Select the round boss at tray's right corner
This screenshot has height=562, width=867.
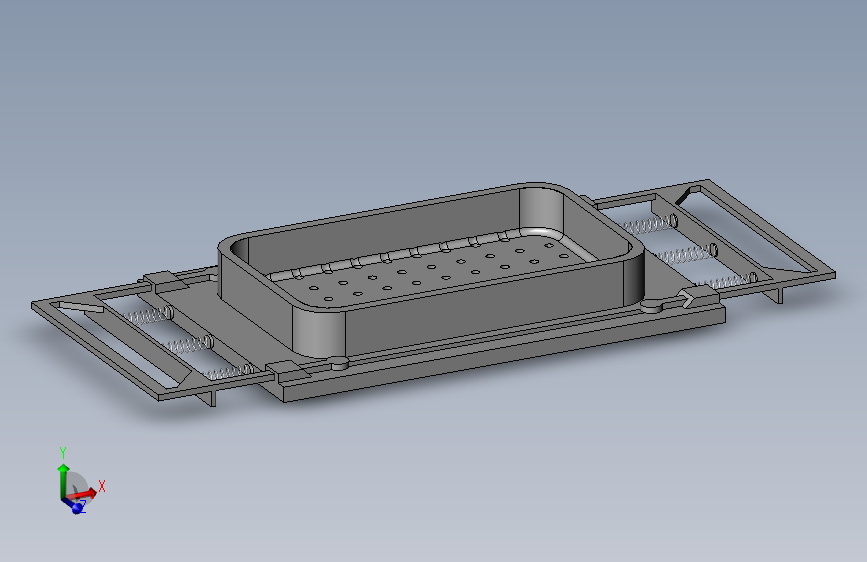[x=653, y=305]
